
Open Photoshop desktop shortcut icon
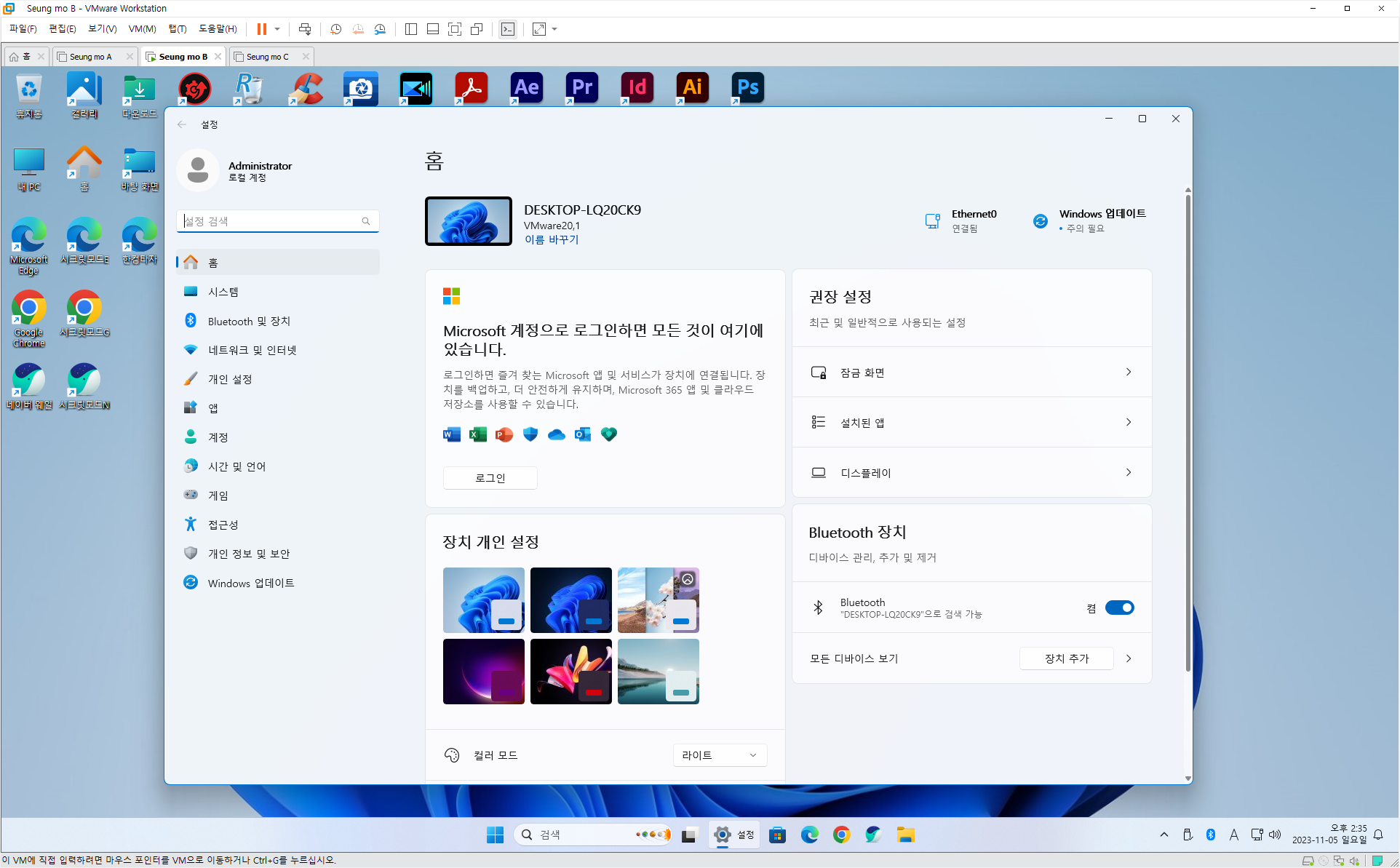point(748,88)
